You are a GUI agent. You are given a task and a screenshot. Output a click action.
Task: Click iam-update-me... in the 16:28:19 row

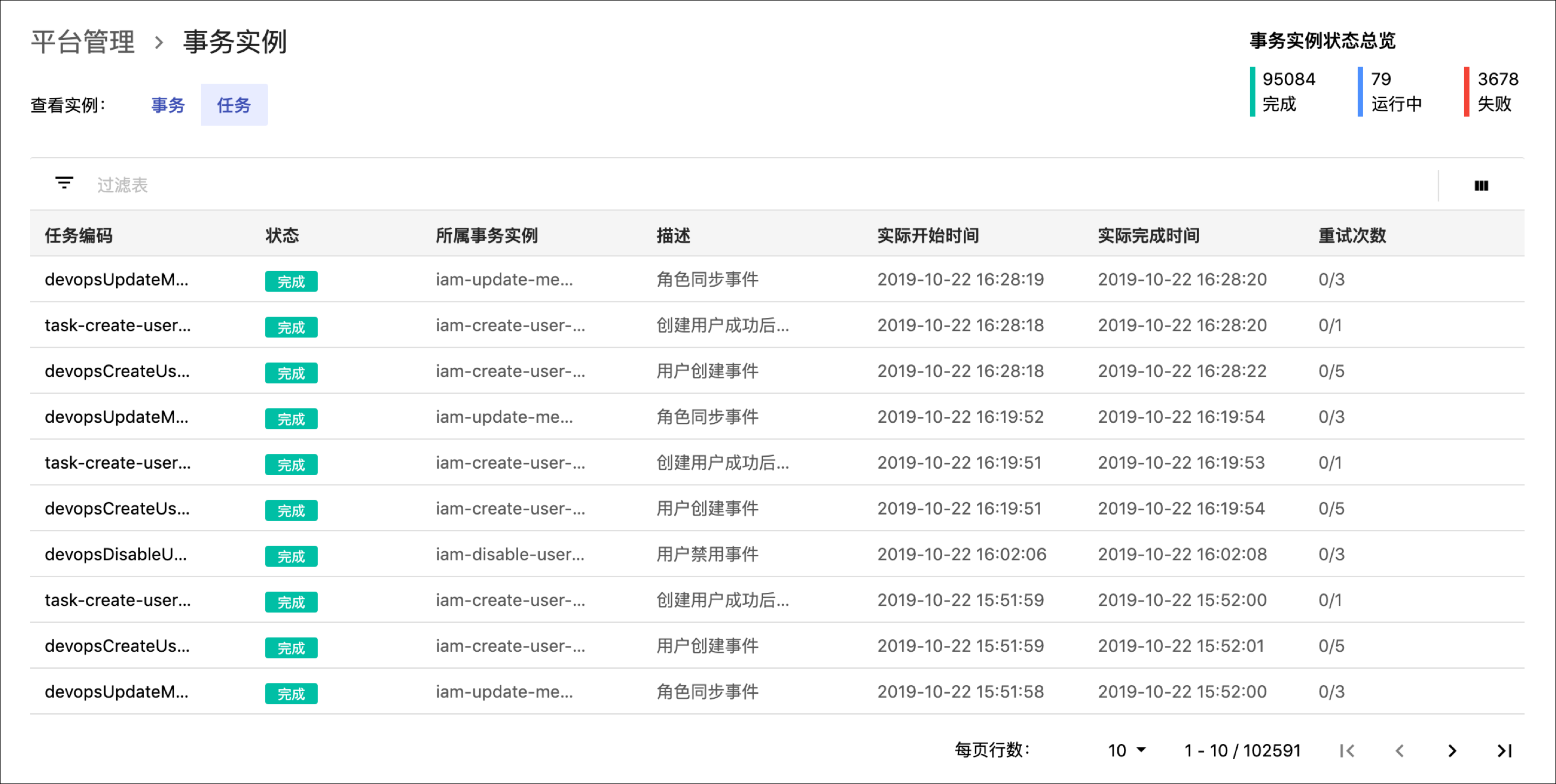[505, 280]
